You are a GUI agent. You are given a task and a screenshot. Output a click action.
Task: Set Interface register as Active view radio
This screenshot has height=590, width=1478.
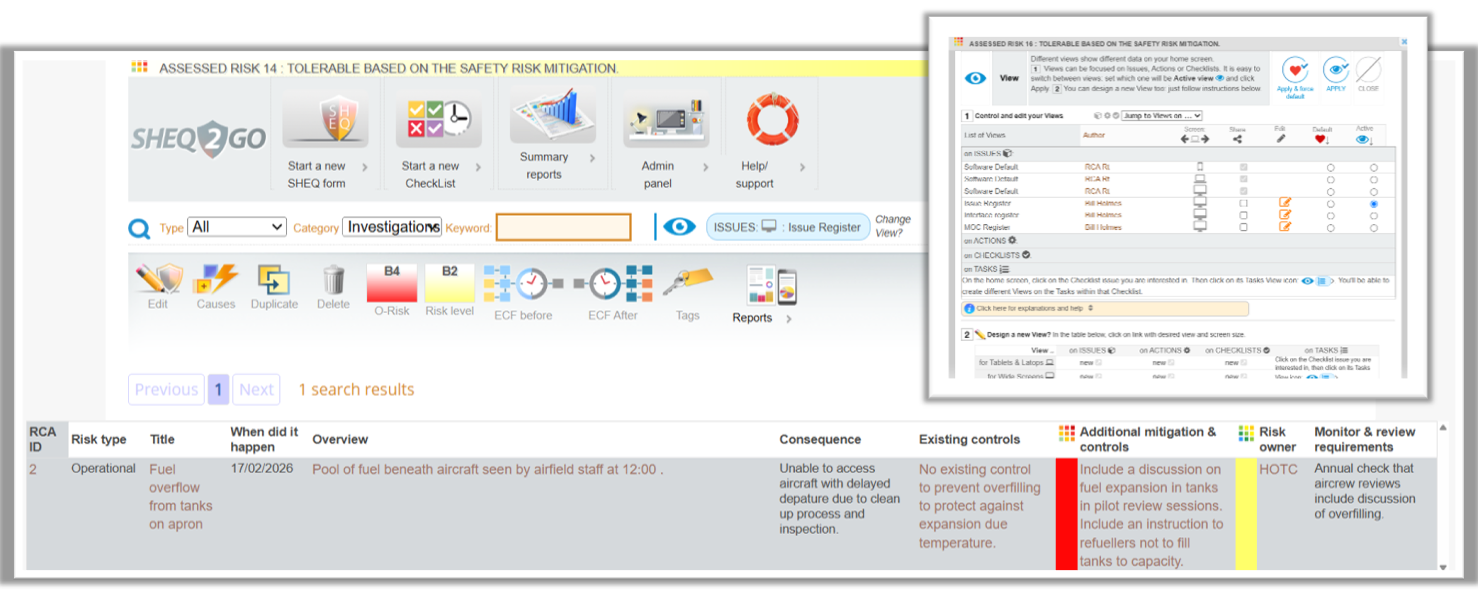coord(1374,215)
